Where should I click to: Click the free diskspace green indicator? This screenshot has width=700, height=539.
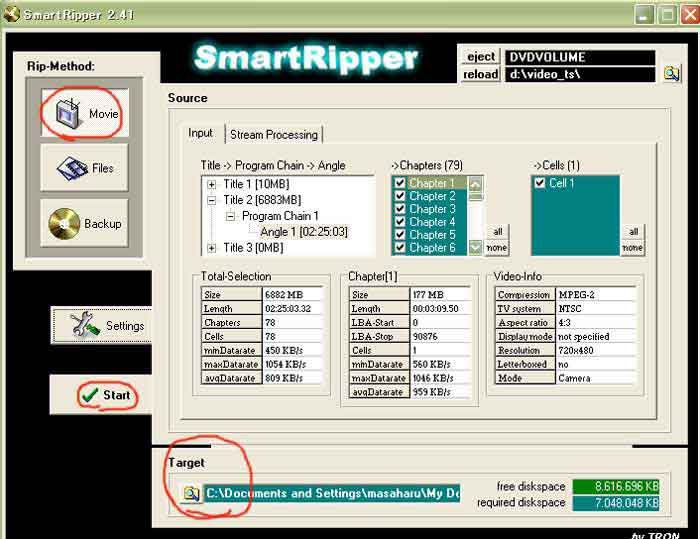[616, 486]
